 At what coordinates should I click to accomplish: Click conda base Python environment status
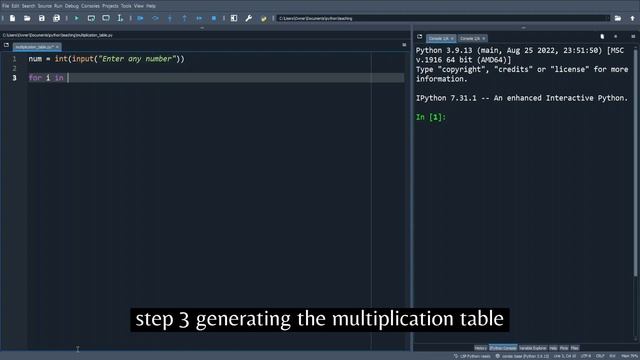pos(522,356)
